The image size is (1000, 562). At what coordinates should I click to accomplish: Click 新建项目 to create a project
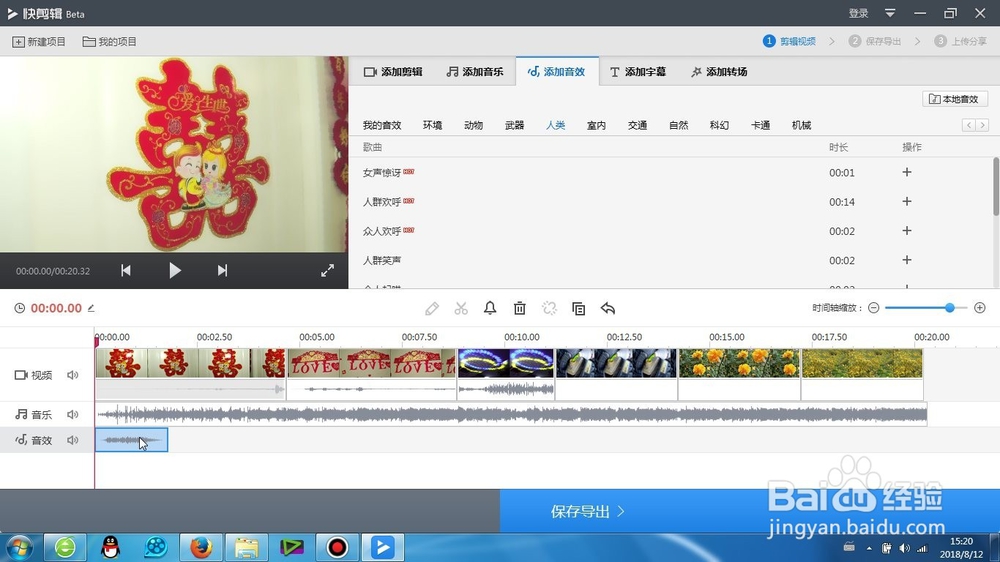39,41
